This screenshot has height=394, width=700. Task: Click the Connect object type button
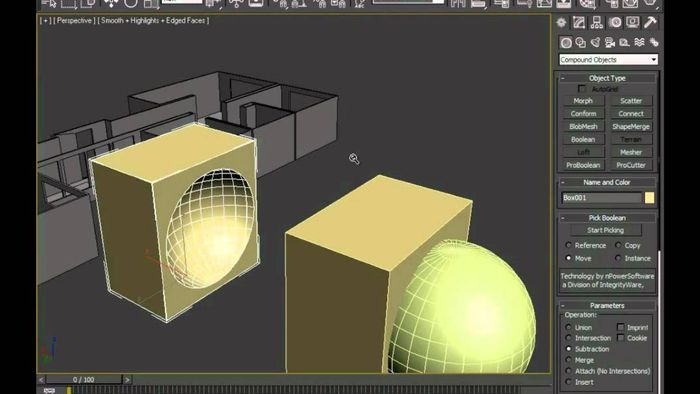coord(631,113)
